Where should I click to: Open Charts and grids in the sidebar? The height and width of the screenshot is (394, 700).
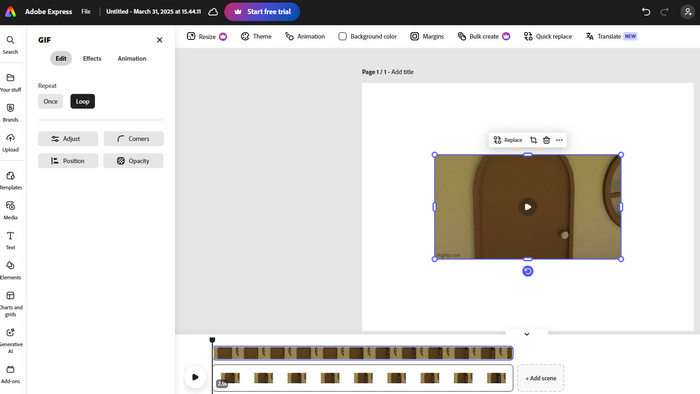10,304
